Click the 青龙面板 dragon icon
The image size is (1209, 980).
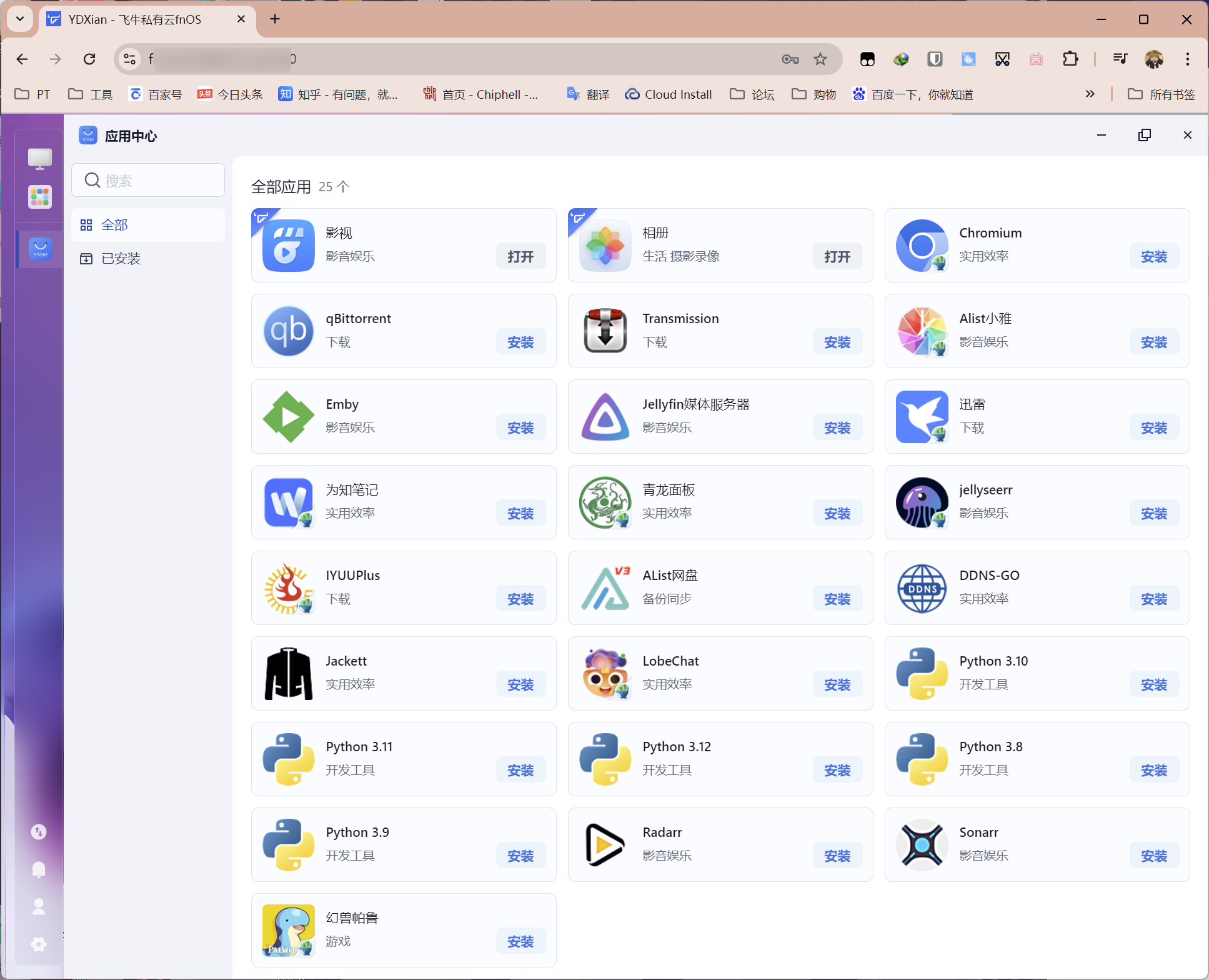click(x=605, y=502)
